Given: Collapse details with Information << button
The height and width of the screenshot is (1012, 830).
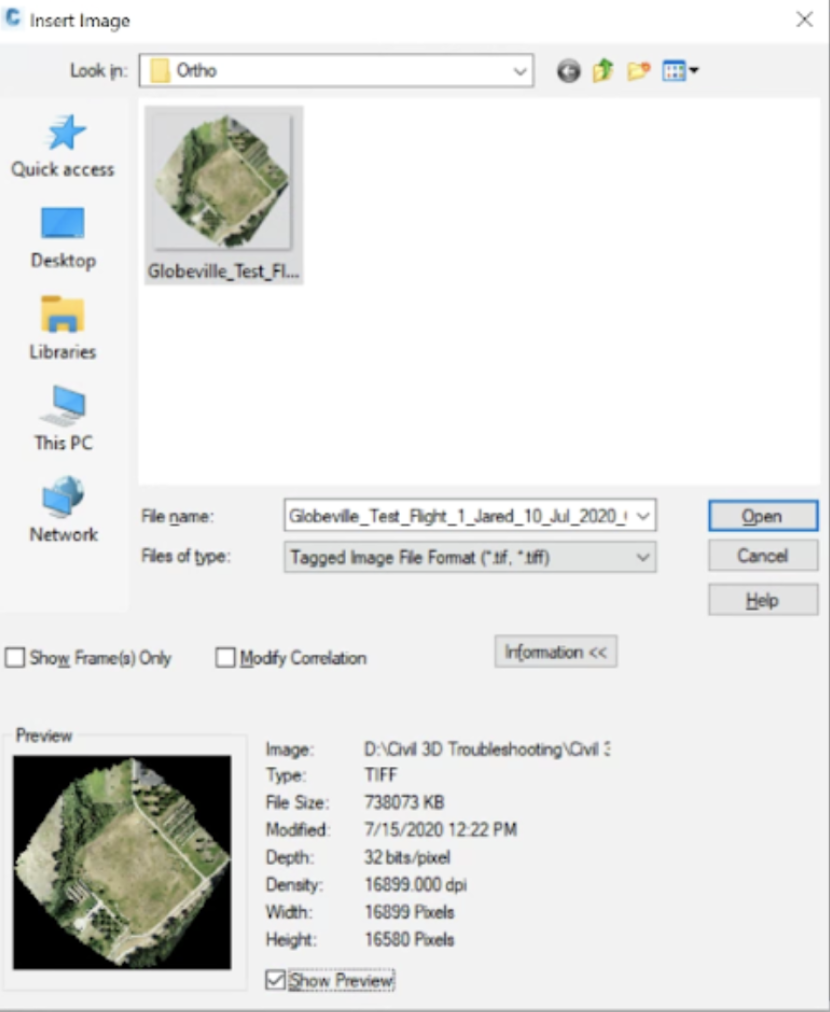Looking at the screenshot, I should pos(555,652).
